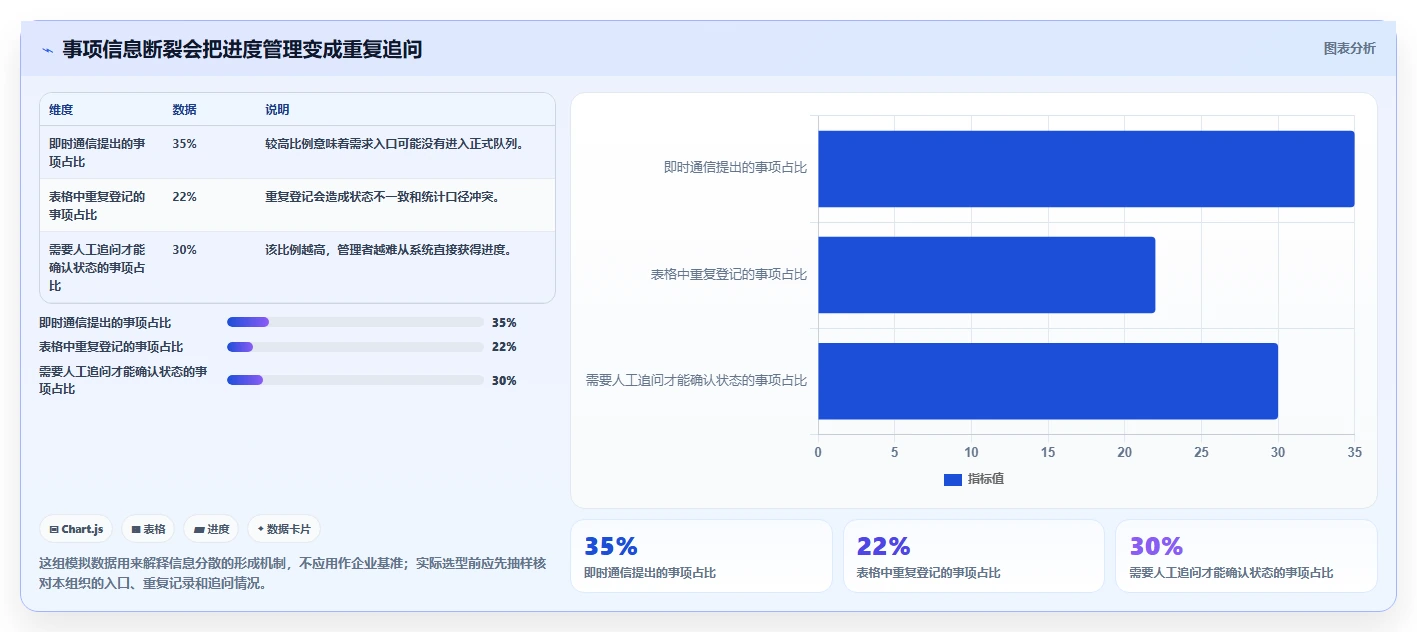
Task: Click the progress list label 表格中重复登记的事项占比
Action: pyautogui.click(x=111, y=347)
